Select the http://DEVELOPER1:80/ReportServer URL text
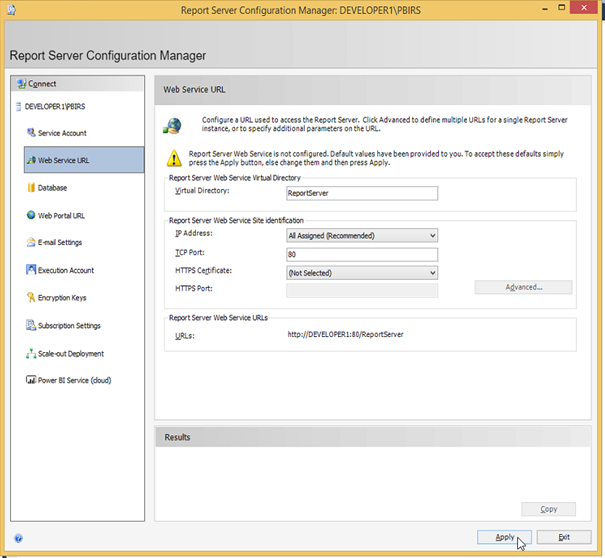This screenshot has height=558, width=605. click(x=345, y=334)
